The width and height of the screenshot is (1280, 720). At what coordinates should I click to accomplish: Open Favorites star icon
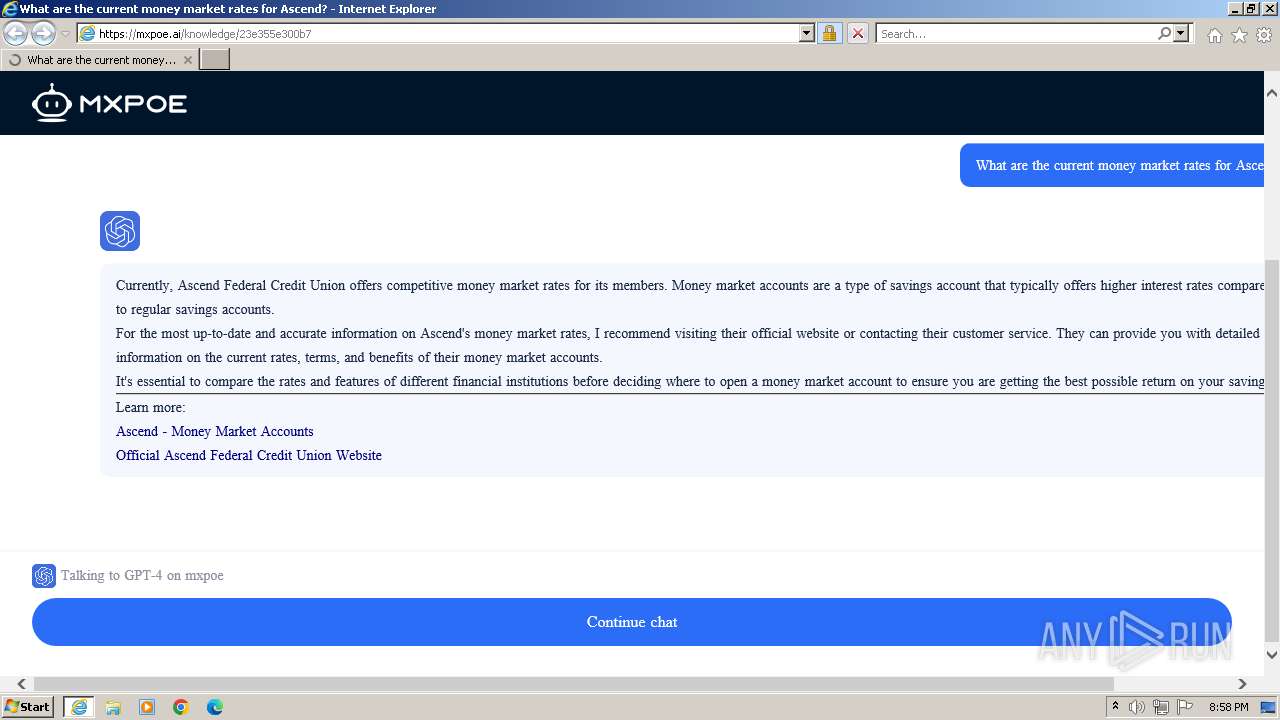tap(1239, 35)
